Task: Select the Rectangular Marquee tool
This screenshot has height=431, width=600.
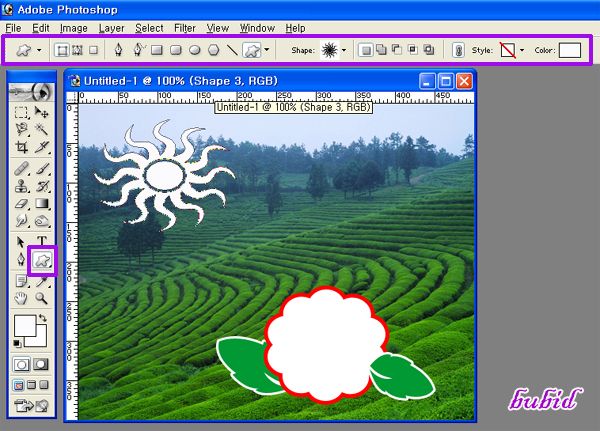Action: pyautogui.click(x=21, y=112)
